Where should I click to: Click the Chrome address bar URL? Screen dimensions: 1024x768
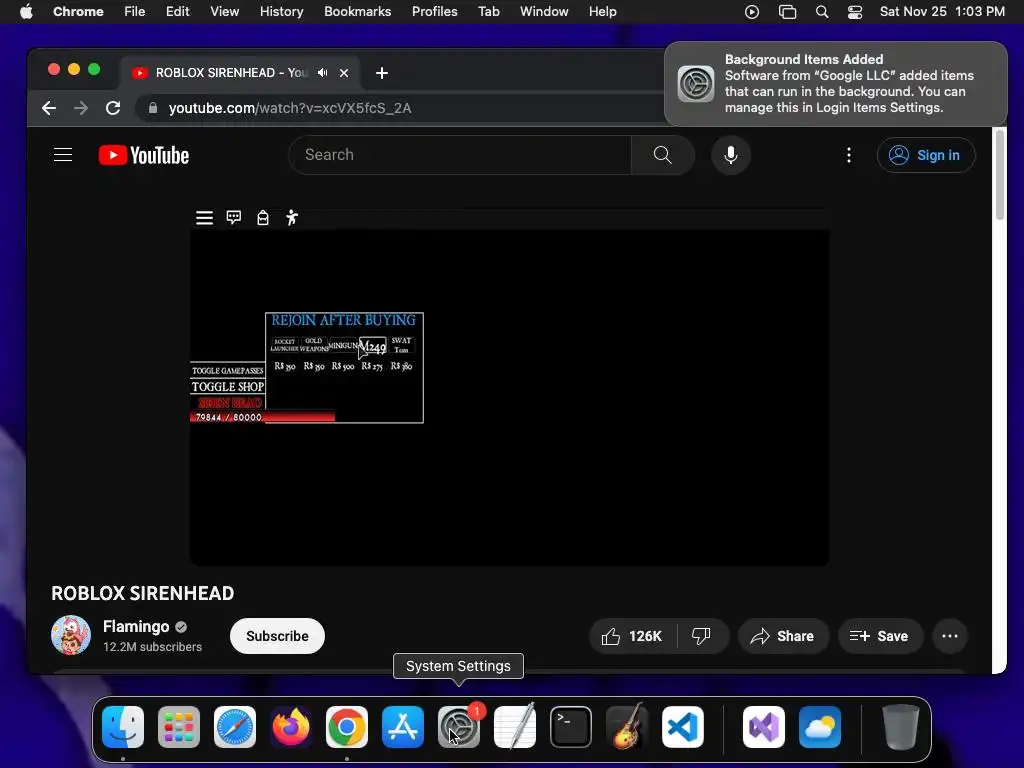pyautogui.click(x=290, y=108)
